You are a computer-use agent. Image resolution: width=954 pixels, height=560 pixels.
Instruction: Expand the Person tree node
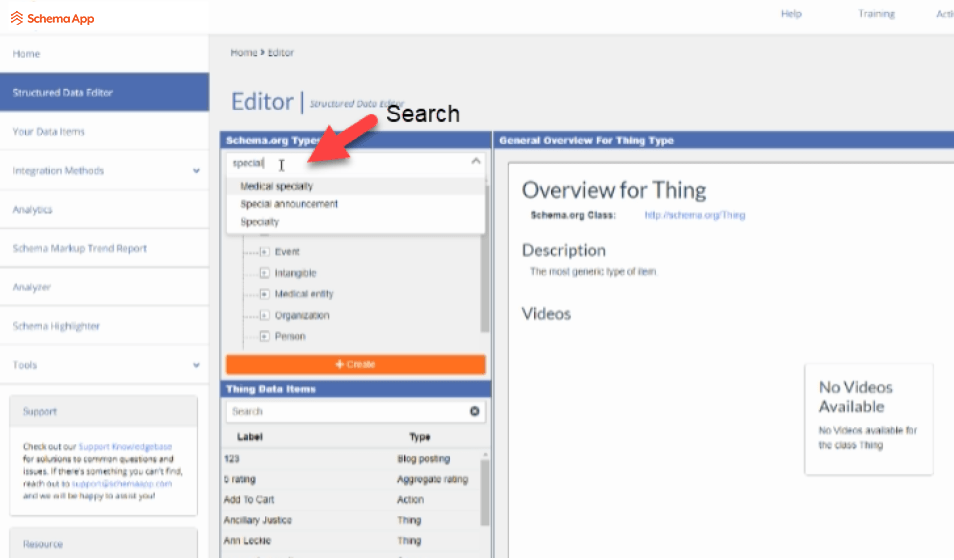(265, 337)
